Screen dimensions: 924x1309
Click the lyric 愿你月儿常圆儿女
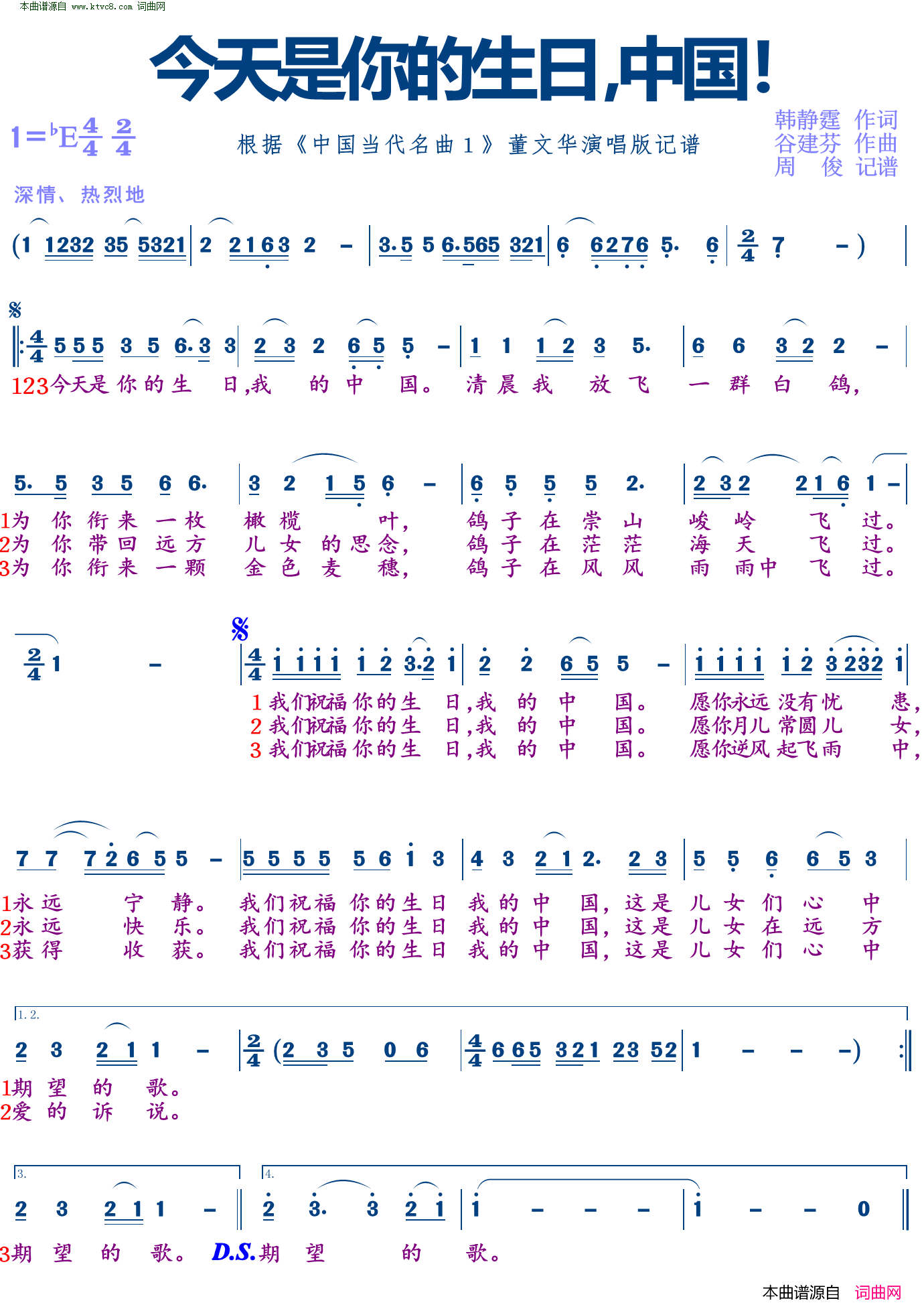pyautogui.click(x=805, y=726)
